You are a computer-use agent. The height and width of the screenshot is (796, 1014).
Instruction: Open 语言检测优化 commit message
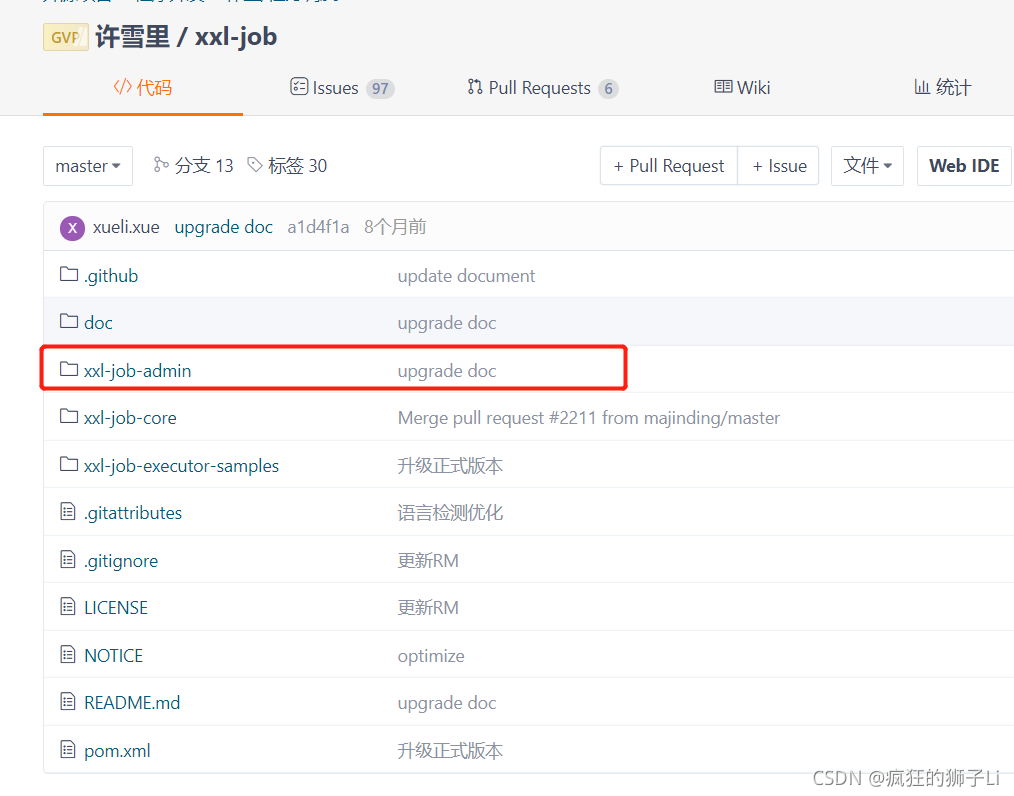tap(450, 513)
